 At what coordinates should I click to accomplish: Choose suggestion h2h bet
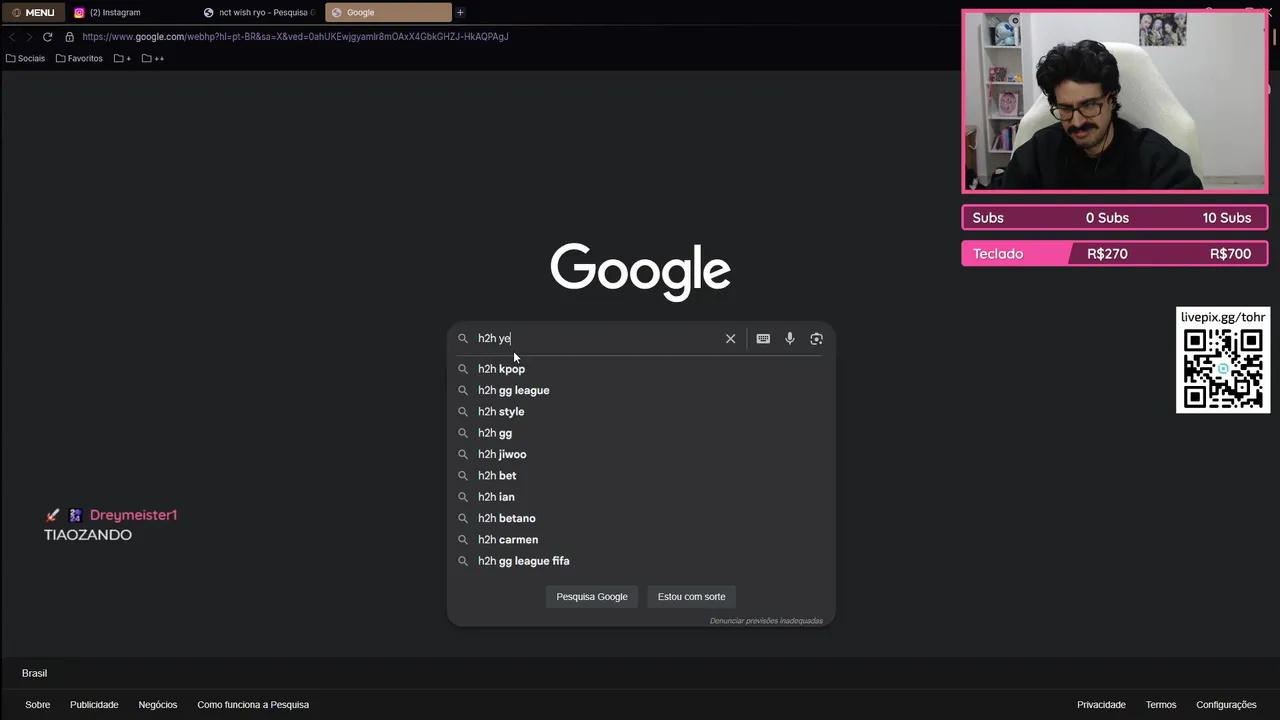(640, 475)
